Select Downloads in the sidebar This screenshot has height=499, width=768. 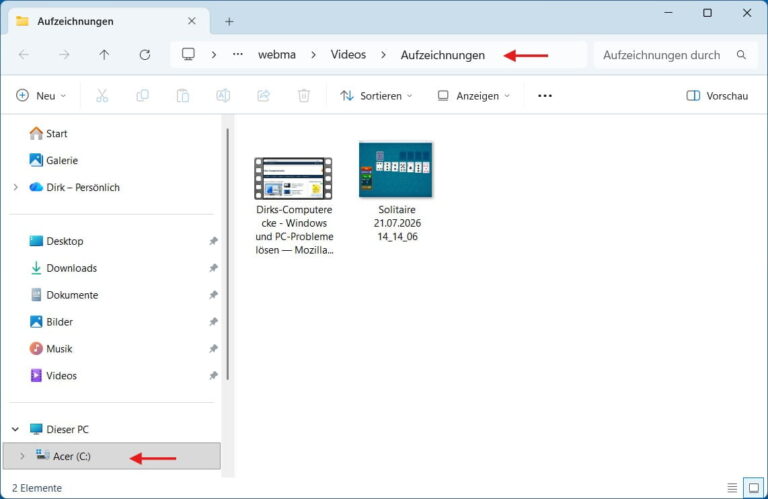point(72,268)
